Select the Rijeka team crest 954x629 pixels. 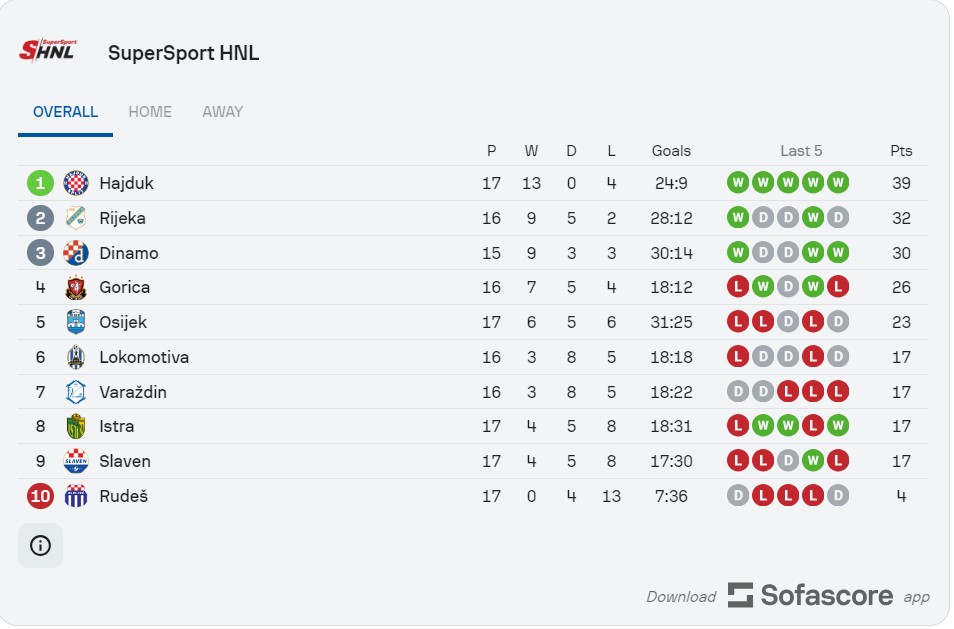[76, 218]
